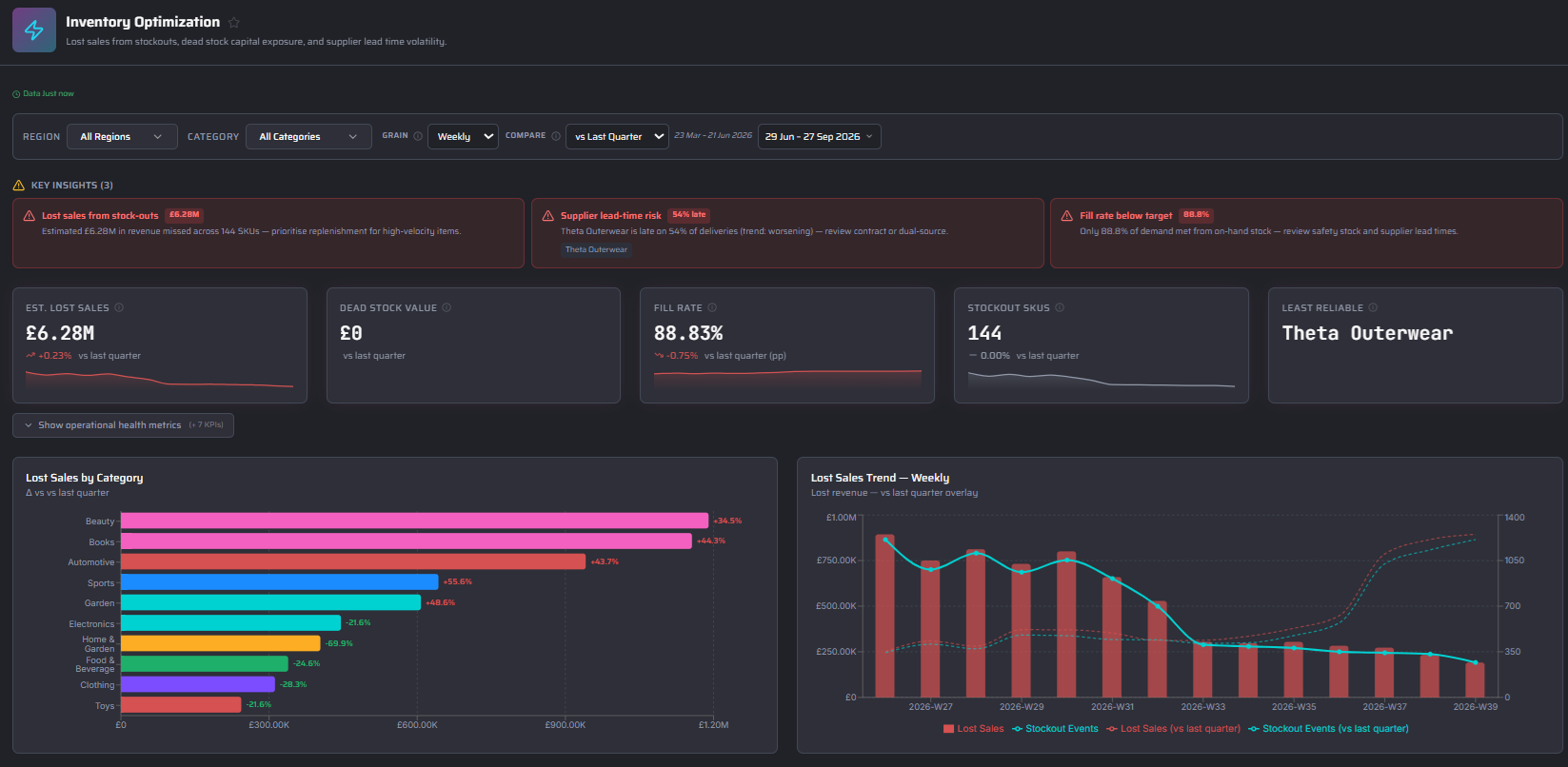This screenshot has width=1568, height=767.
Task: Open the Lost sales from stock-outs insight
Action: pos(268,233)
